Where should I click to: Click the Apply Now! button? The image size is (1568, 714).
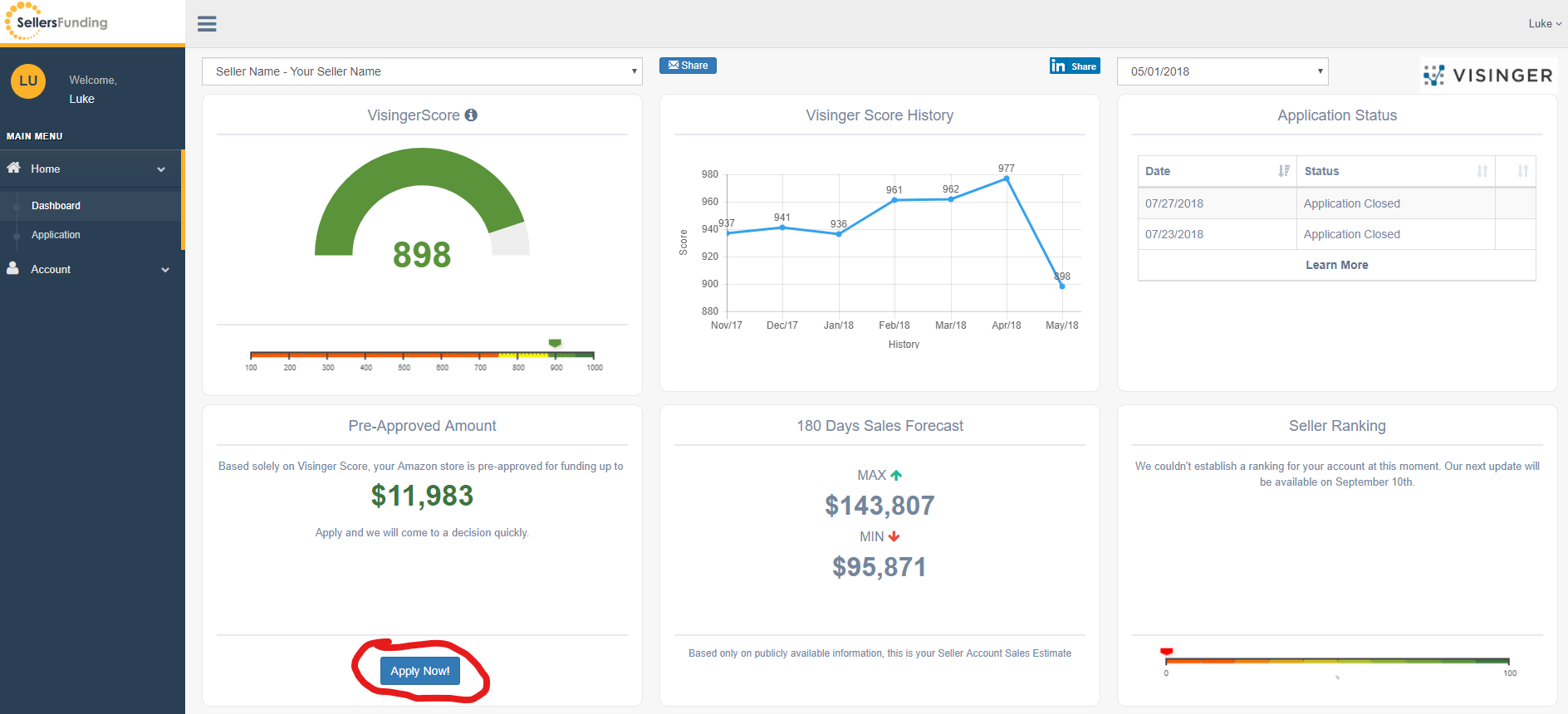click(420, 671)
